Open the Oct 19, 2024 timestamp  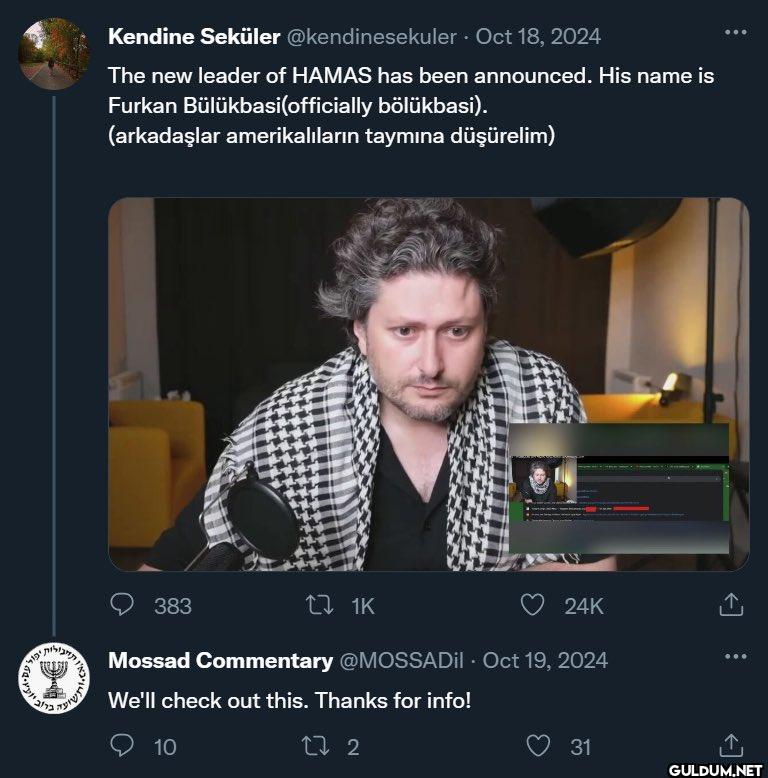tap(545, 661)
